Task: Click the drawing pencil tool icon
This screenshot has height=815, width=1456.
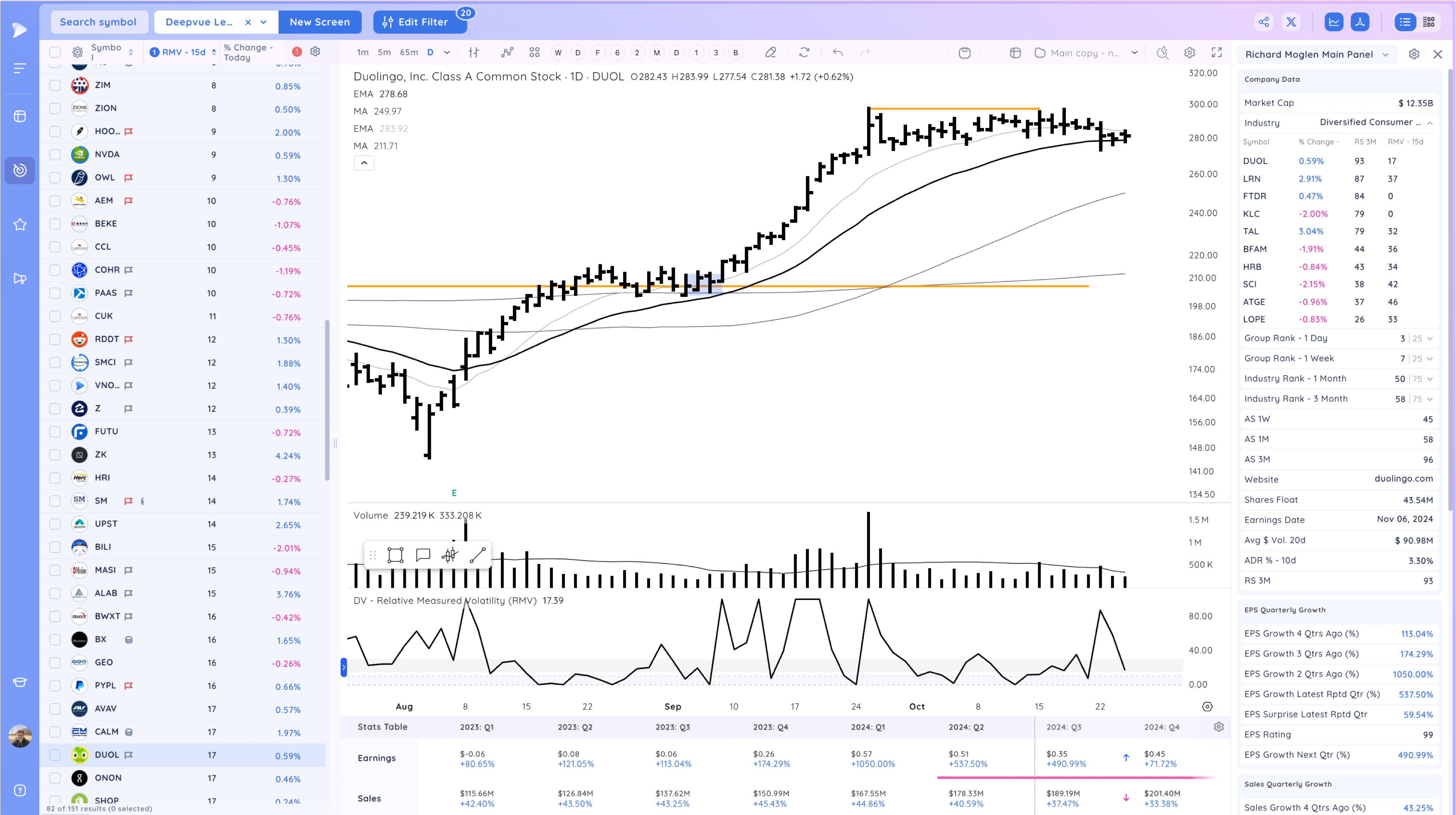Action: [770, 52]
